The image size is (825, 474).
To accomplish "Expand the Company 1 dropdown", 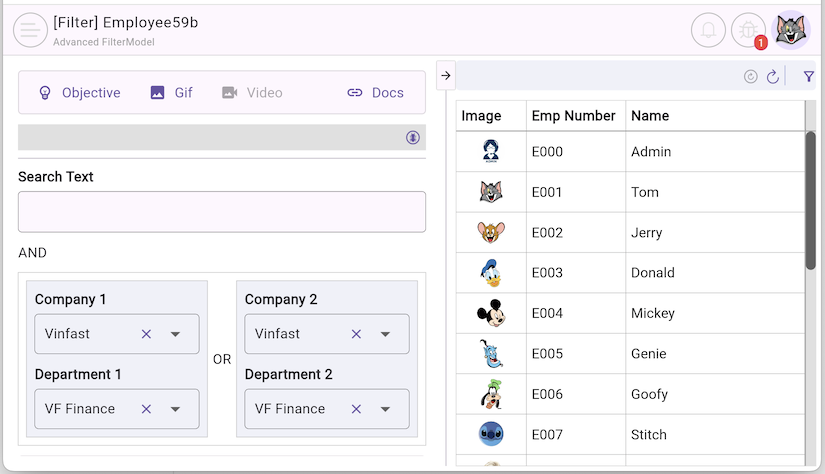I will 175,334.
